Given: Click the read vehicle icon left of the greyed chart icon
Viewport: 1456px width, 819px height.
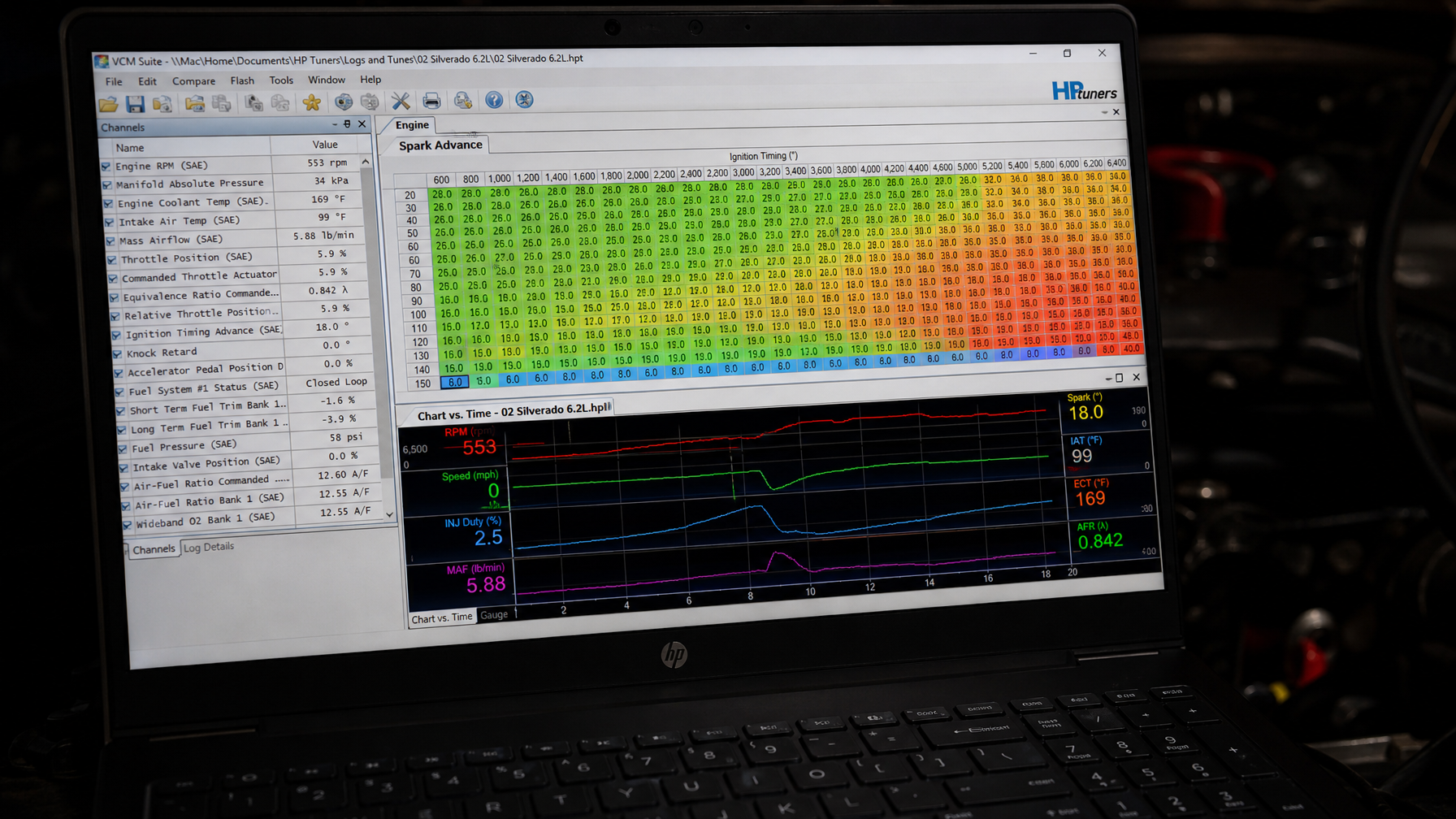Looking at the screenshot, I should [253, 102].
